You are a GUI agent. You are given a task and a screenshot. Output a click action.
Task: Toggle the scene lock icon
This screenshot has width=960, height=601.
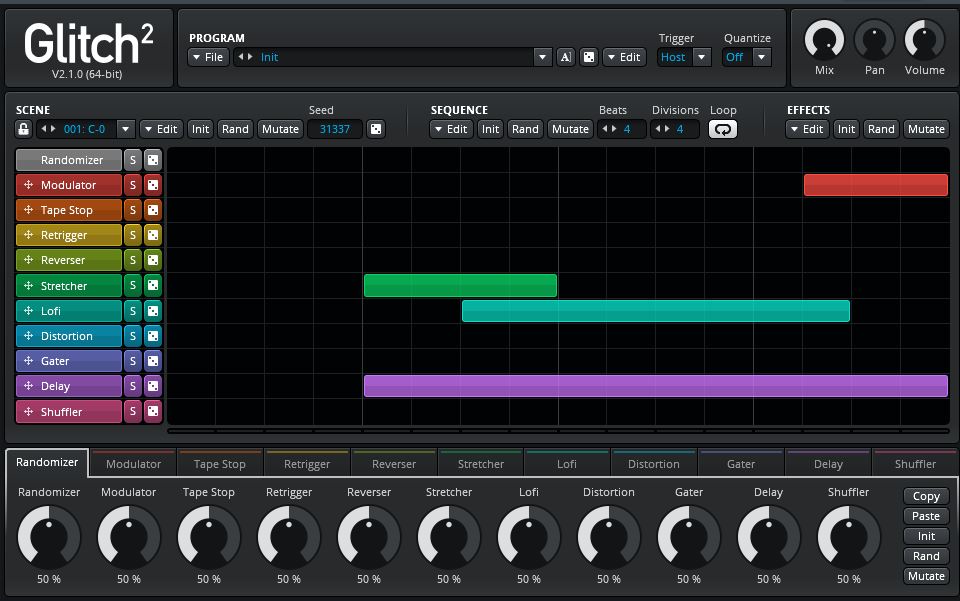click(23, 129)
